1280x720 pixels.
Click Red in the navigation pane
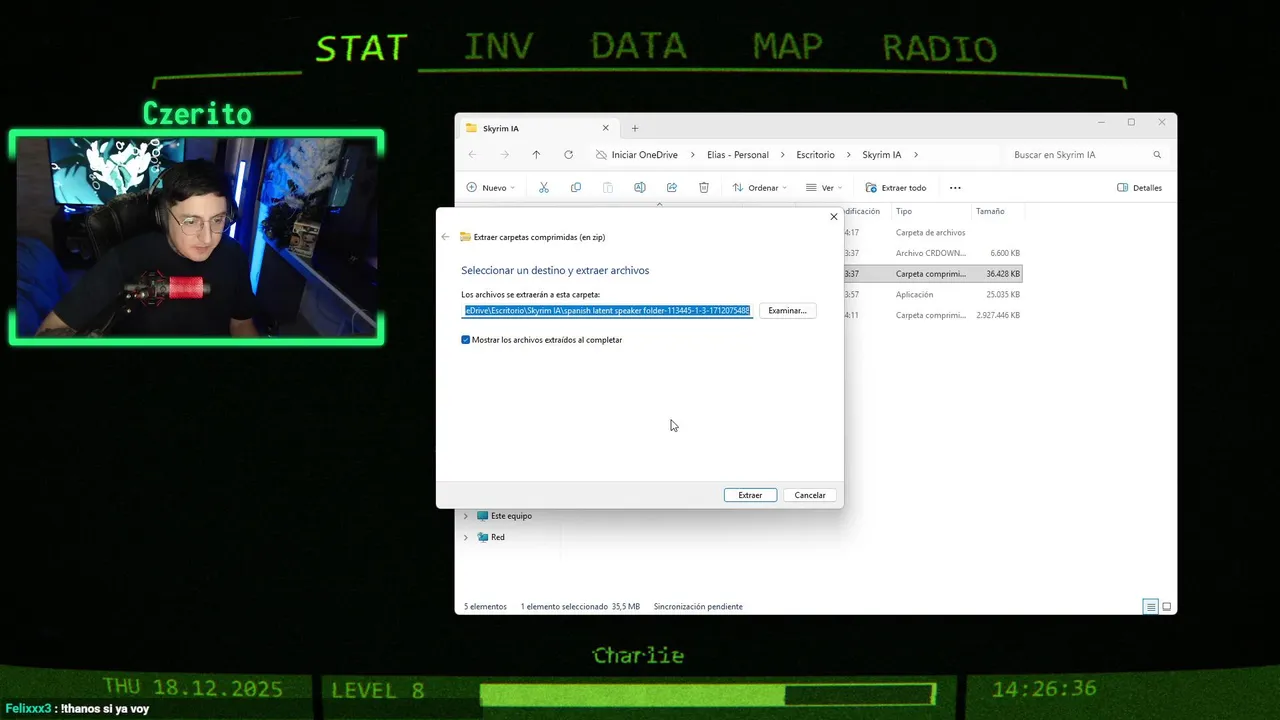498,537
